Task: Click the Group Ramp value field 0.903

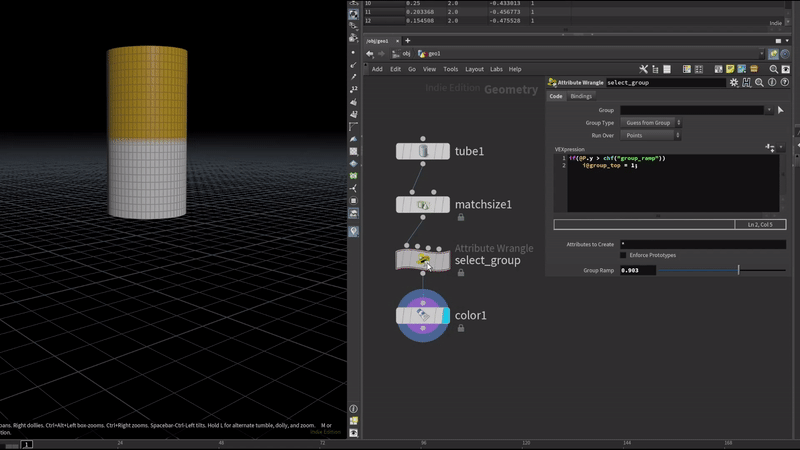Action: tap(638, 270)
